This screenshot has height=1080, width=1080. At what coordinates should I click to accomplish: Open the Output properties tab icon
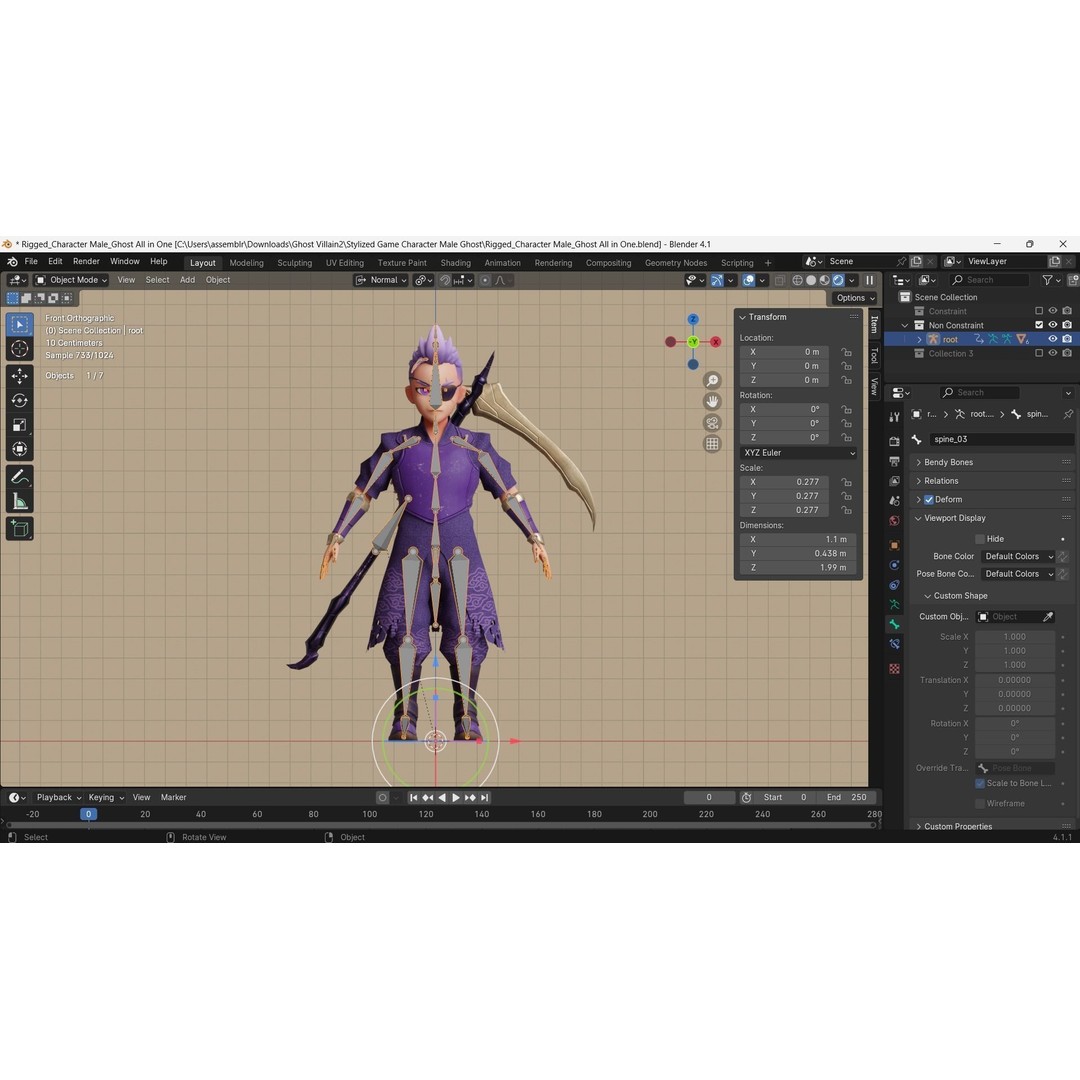point(894,461)
